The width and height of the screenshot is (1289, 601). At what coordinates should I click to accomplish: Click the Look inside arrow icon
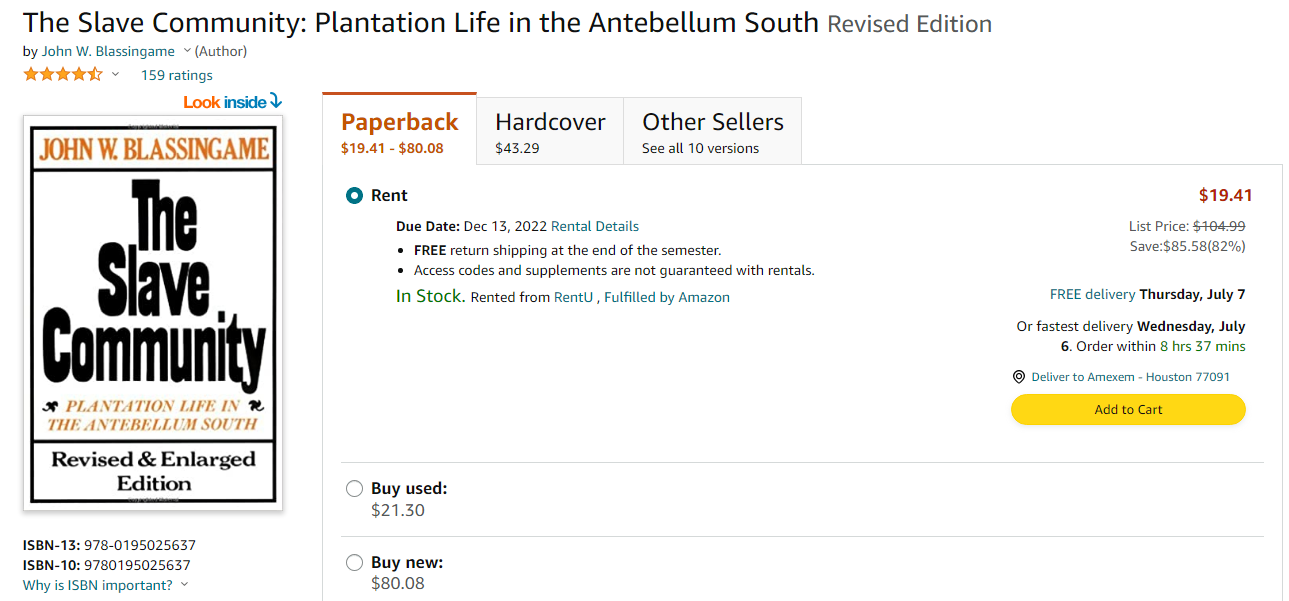point(276,101)
